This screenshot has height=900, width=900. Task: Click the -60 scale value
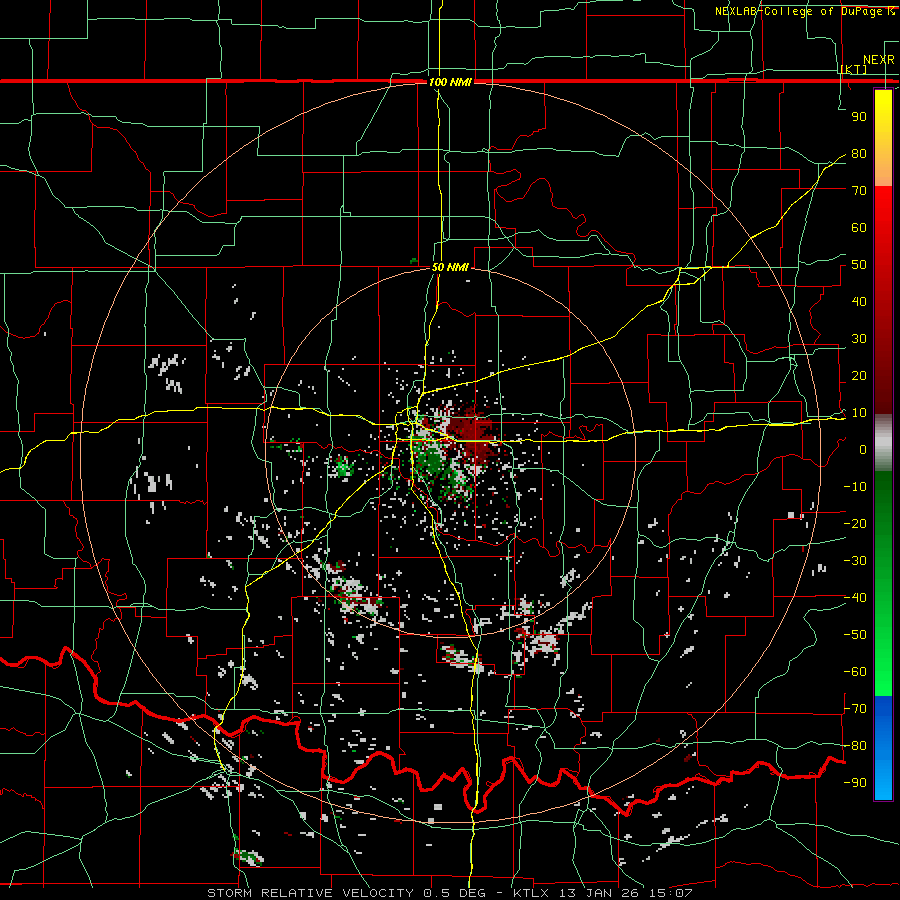pos(855,672)
